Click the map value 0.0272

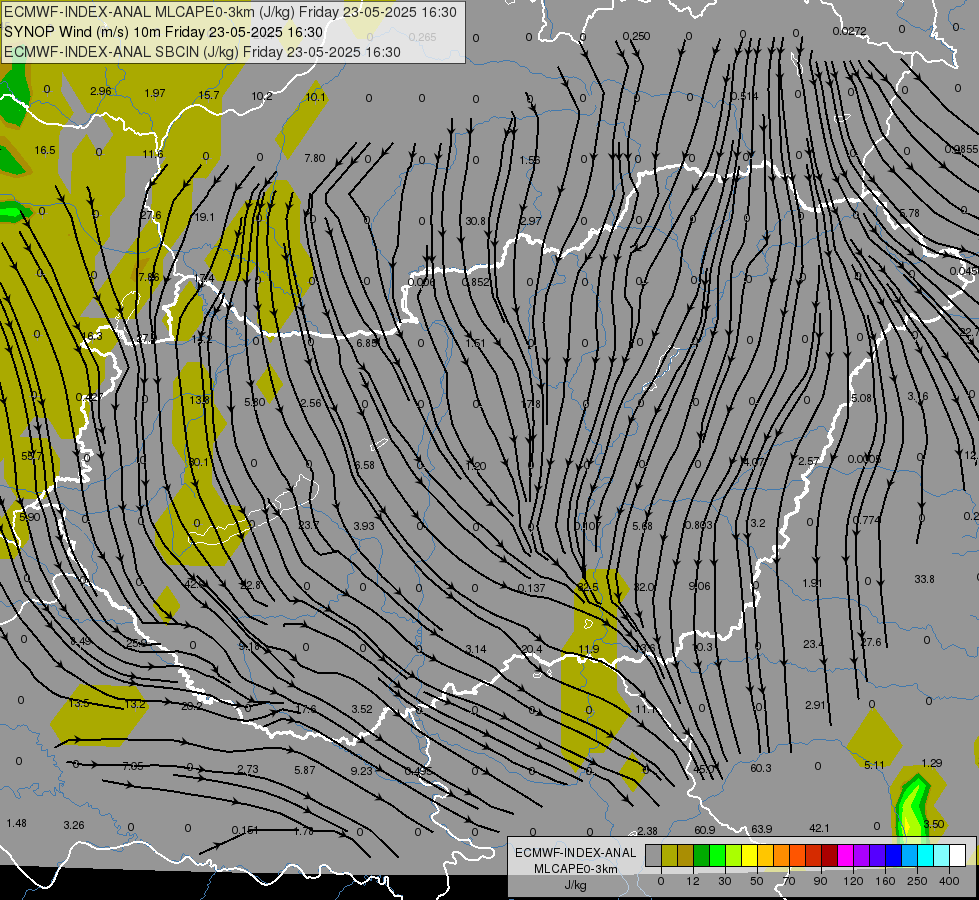point(849,31)
